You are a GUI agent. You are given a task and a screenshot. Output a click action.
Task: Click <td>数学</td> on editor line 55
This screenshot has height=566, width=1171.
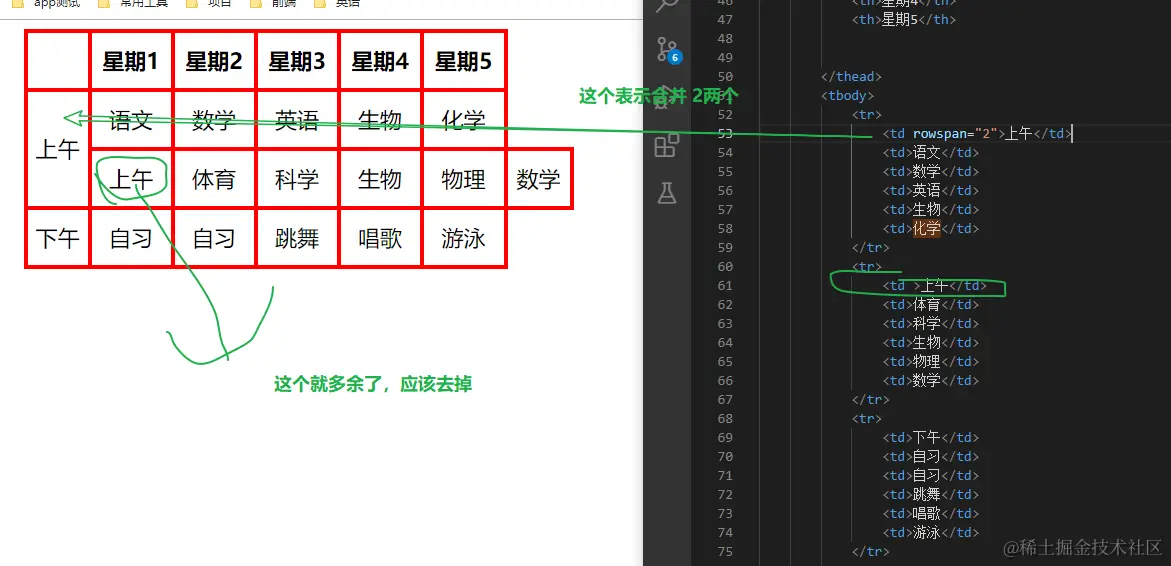point(931,172)
